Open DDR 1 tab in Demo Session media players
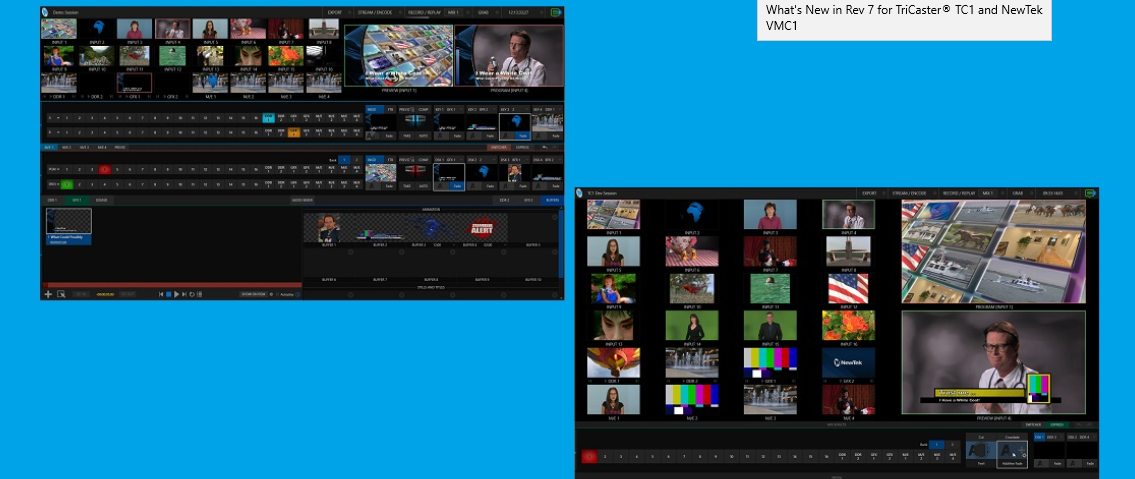 click(x=52, y=200)
